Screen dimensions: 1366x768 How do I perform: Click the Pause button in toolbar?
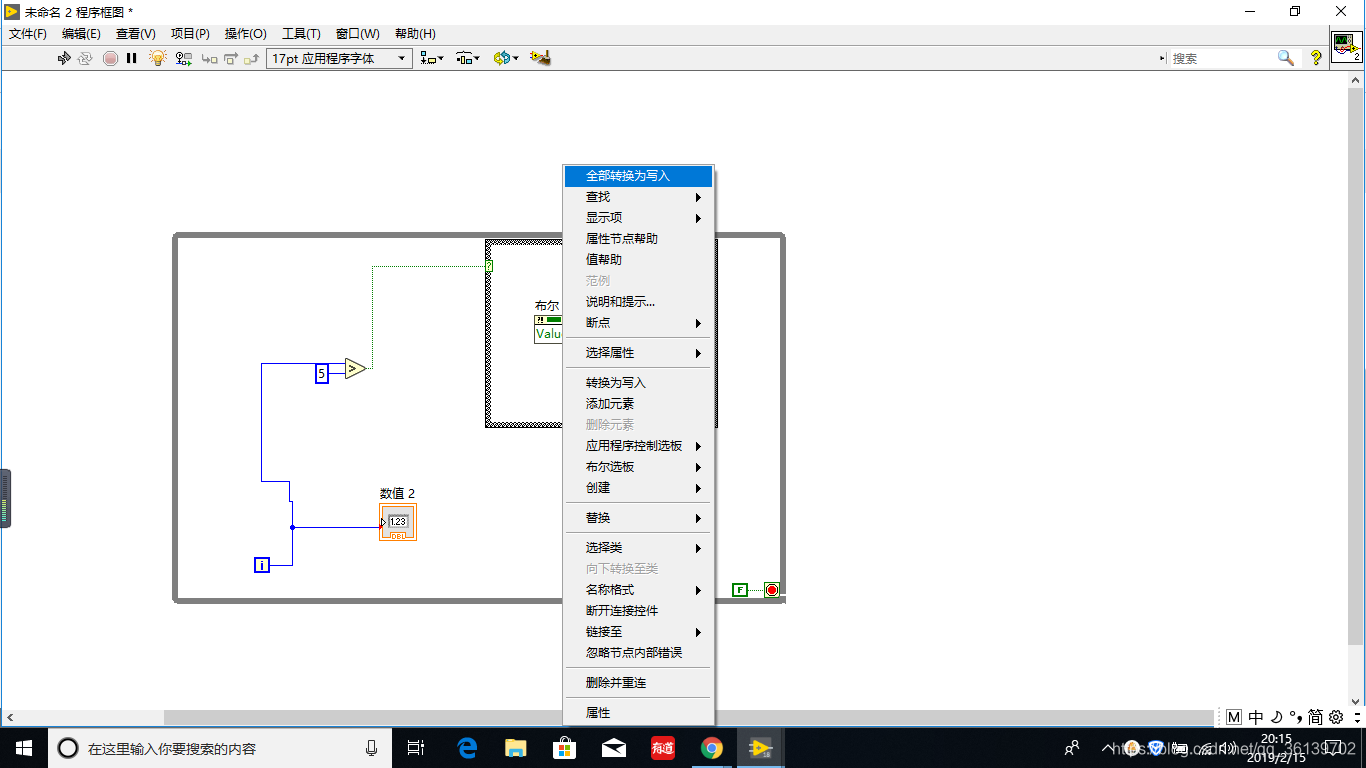132,58
